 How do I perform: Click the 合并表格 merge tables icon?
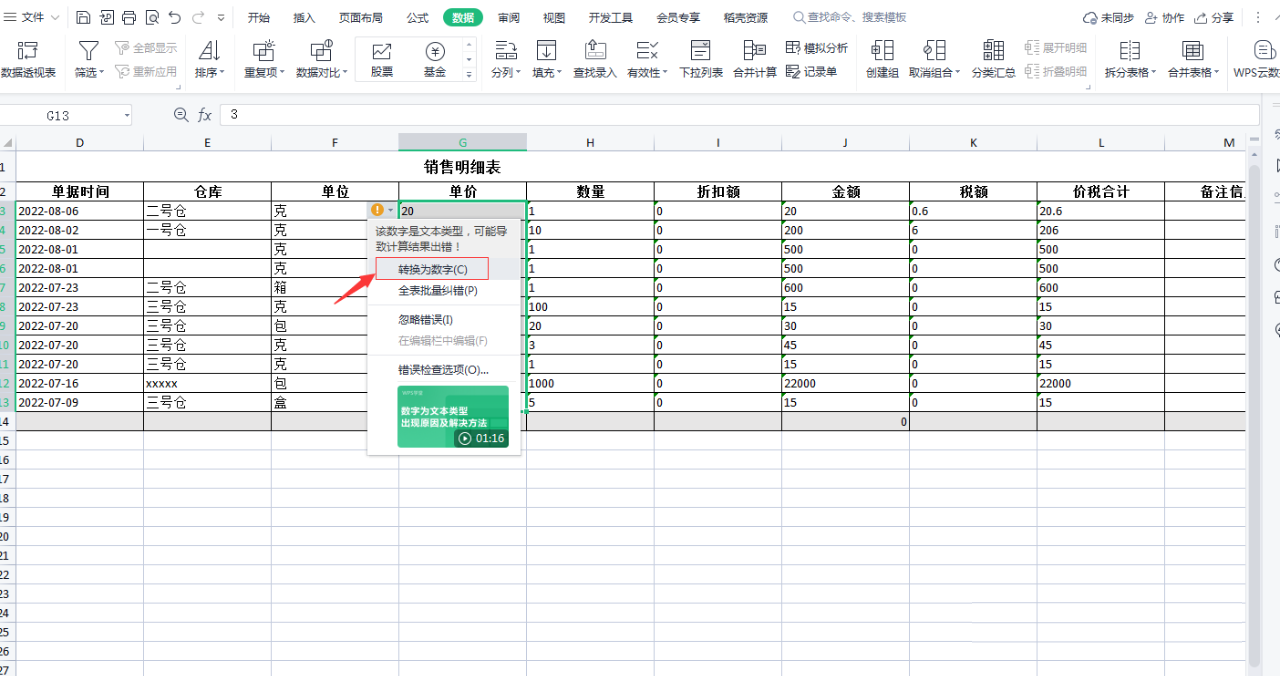point(1192,50)
